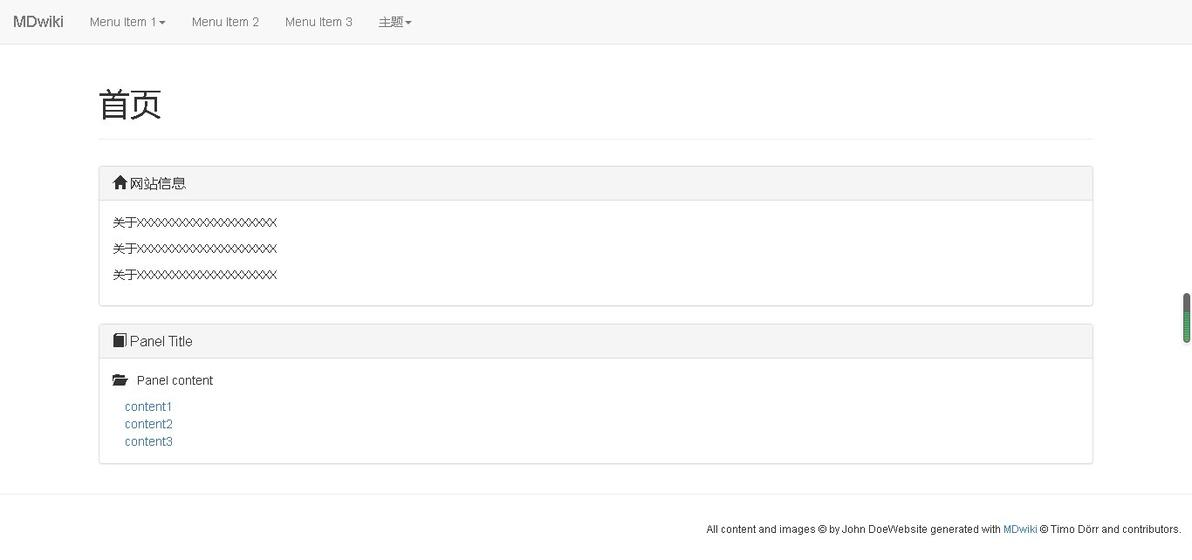Click the book icon beside Panel Title
The image size is (1192, 560).
(120, 341)
